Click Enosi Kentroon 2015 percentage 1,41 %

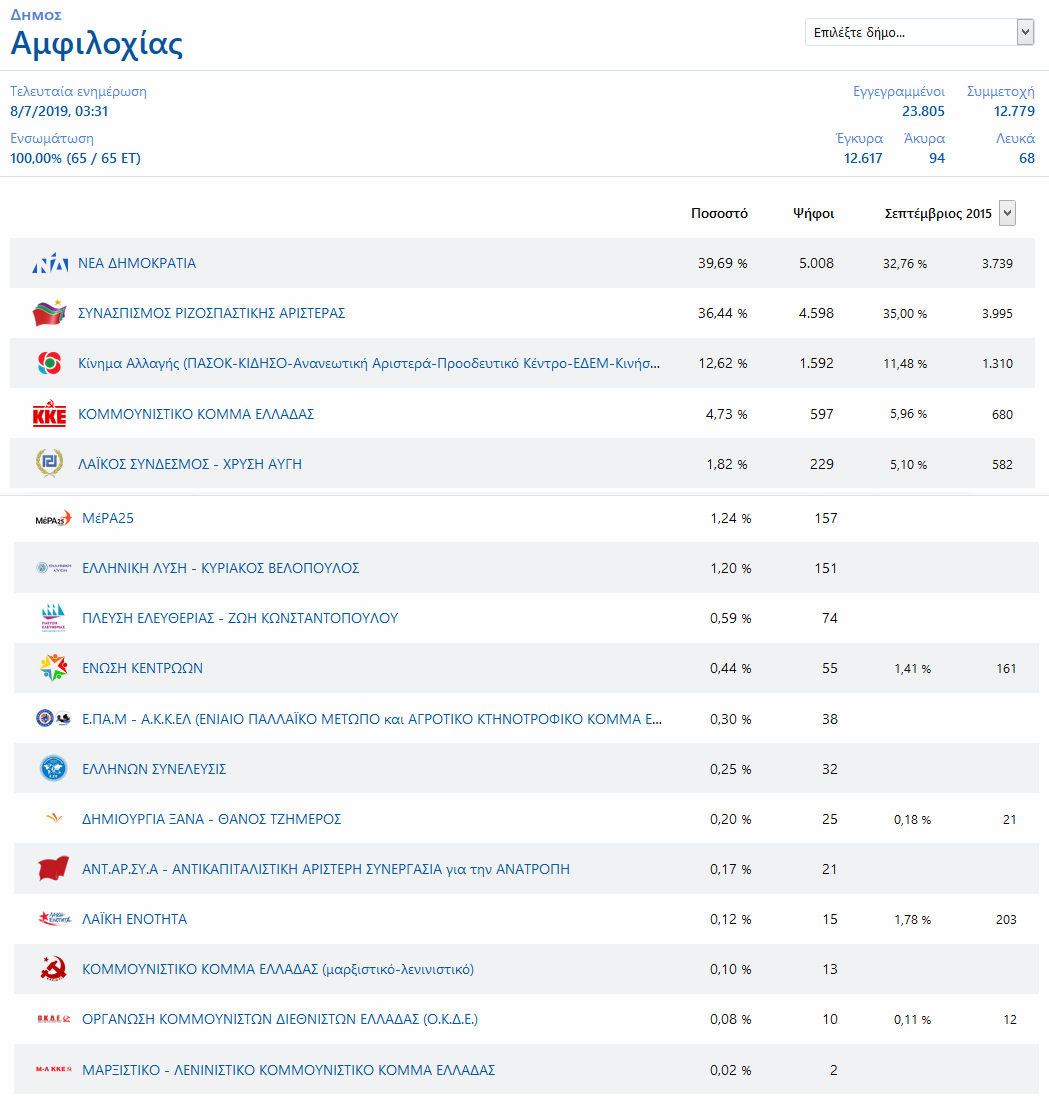913,669
